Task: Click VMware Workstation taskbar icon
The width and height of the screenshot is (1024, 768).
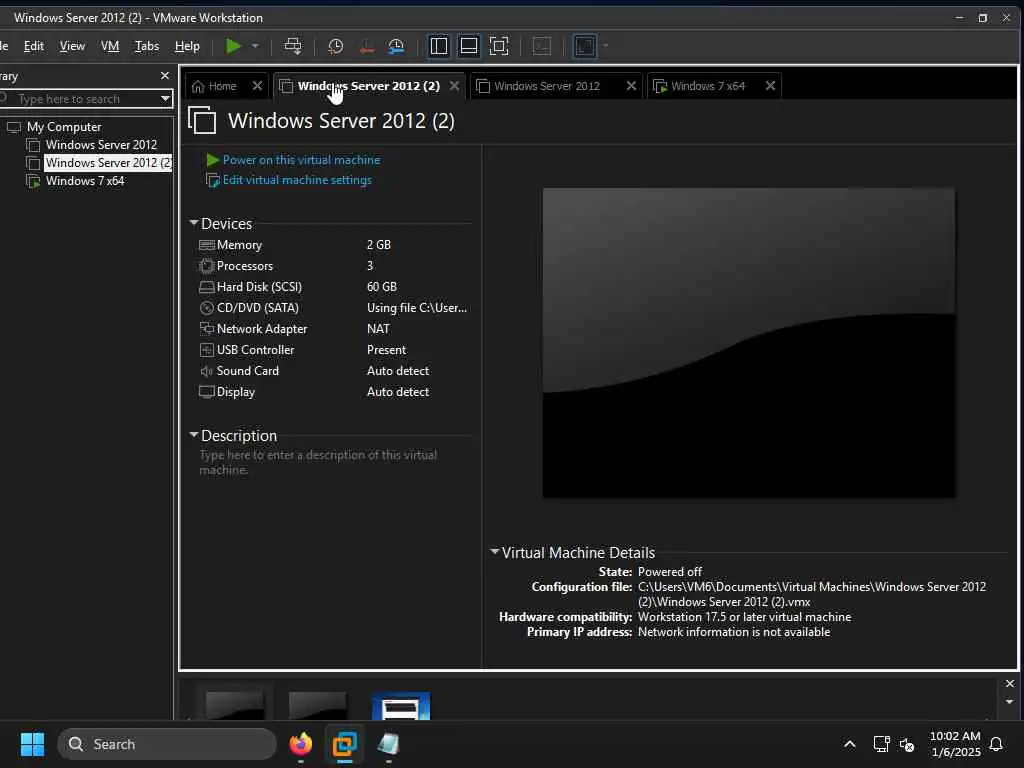Action: pos(345,744)
